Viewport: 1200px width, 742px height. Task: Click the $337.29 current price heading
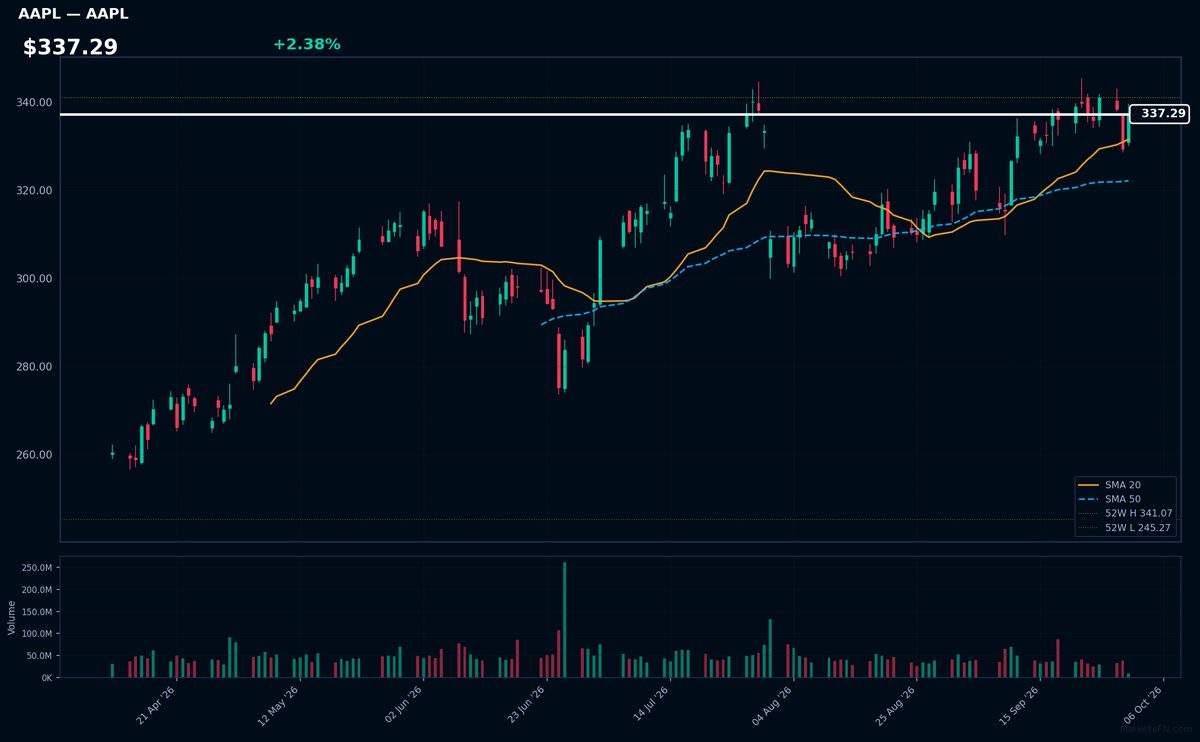click(70, 47)
